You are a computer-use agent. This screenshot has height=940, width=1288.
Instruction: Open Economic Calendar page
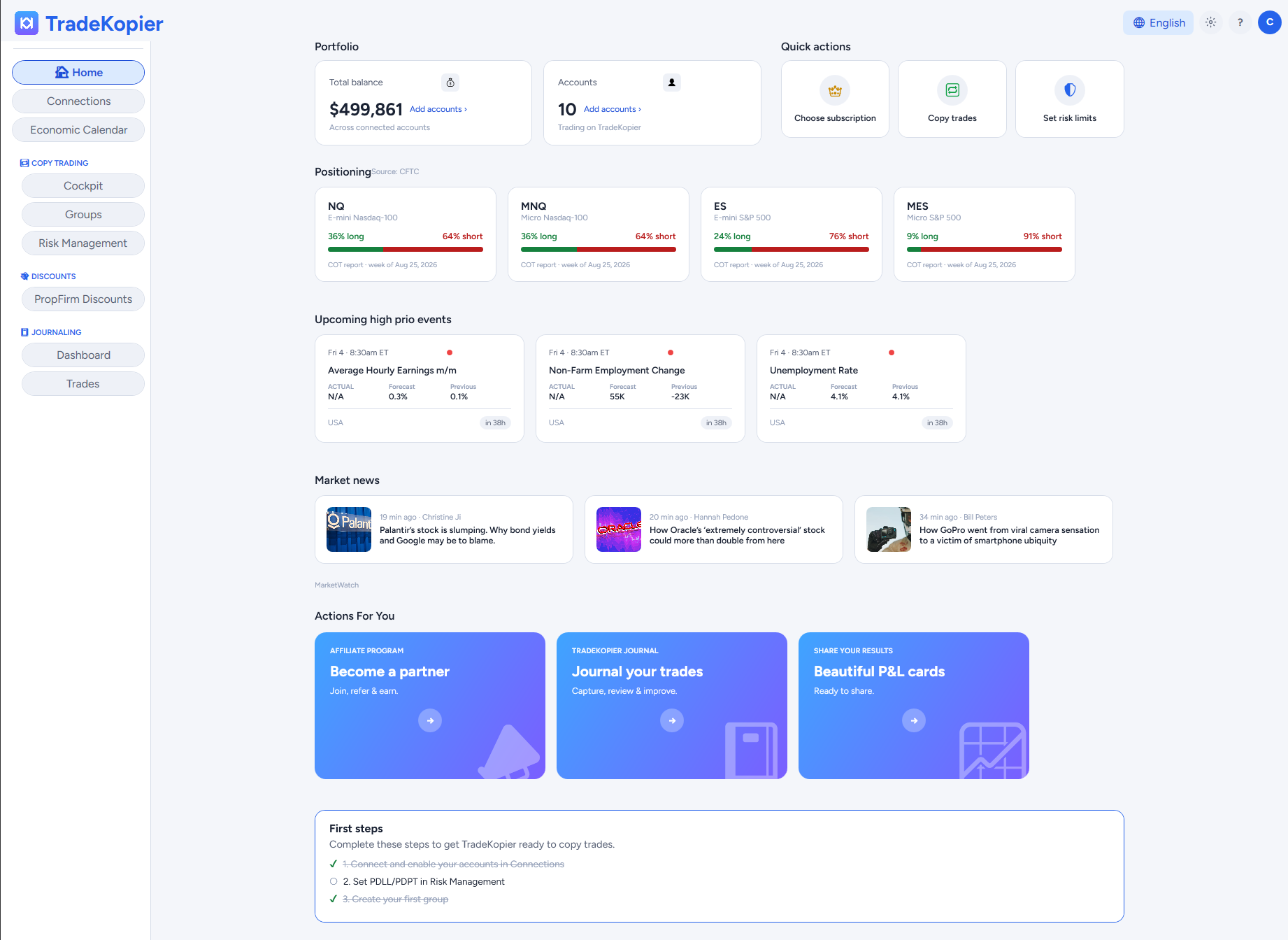coord(78,130)
